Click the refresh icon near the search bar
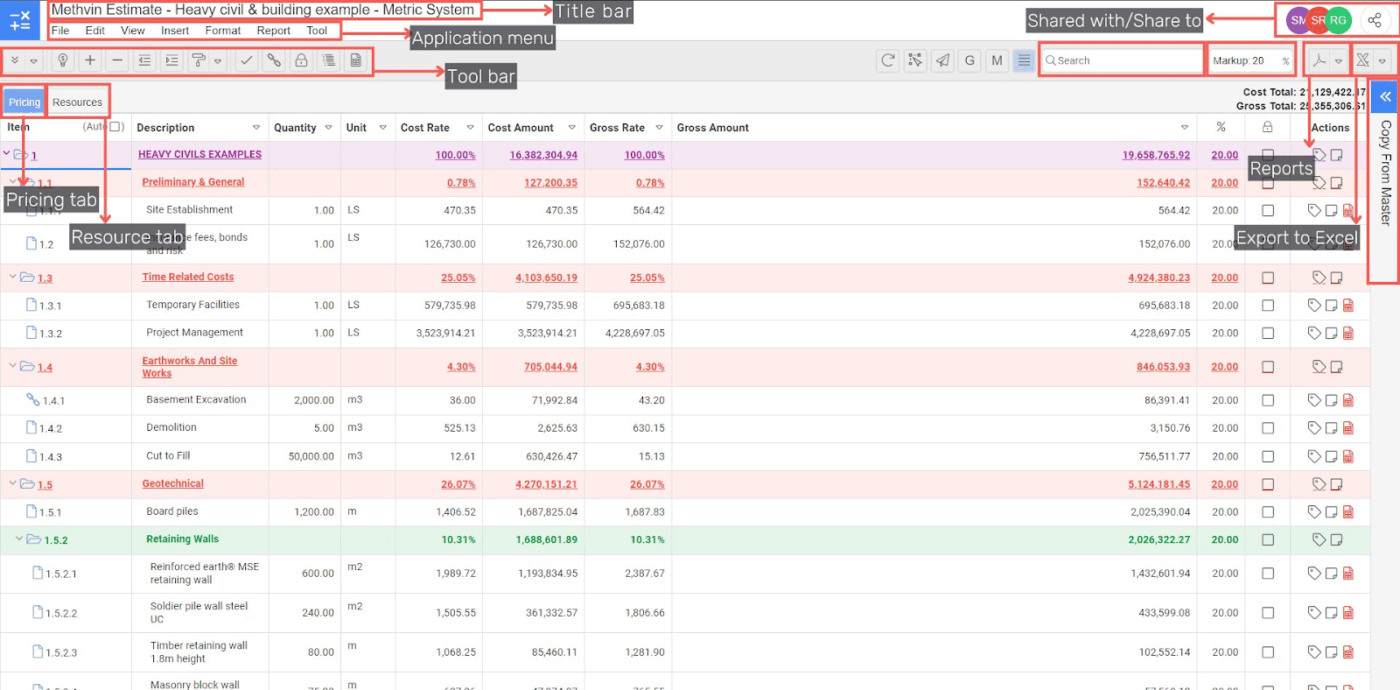Image resolution: width=1400 pixels, height=690 pixels. pos(887,60)
